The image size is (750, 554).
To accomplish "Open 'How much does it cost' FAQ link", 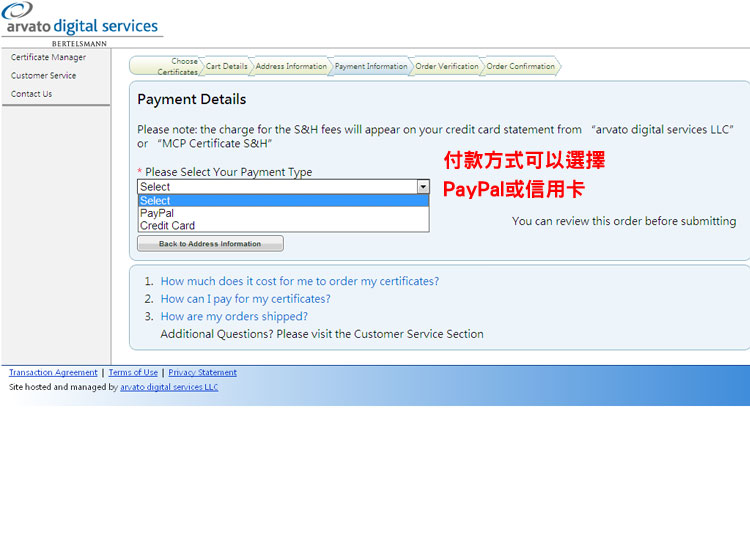I will (299, 281).
